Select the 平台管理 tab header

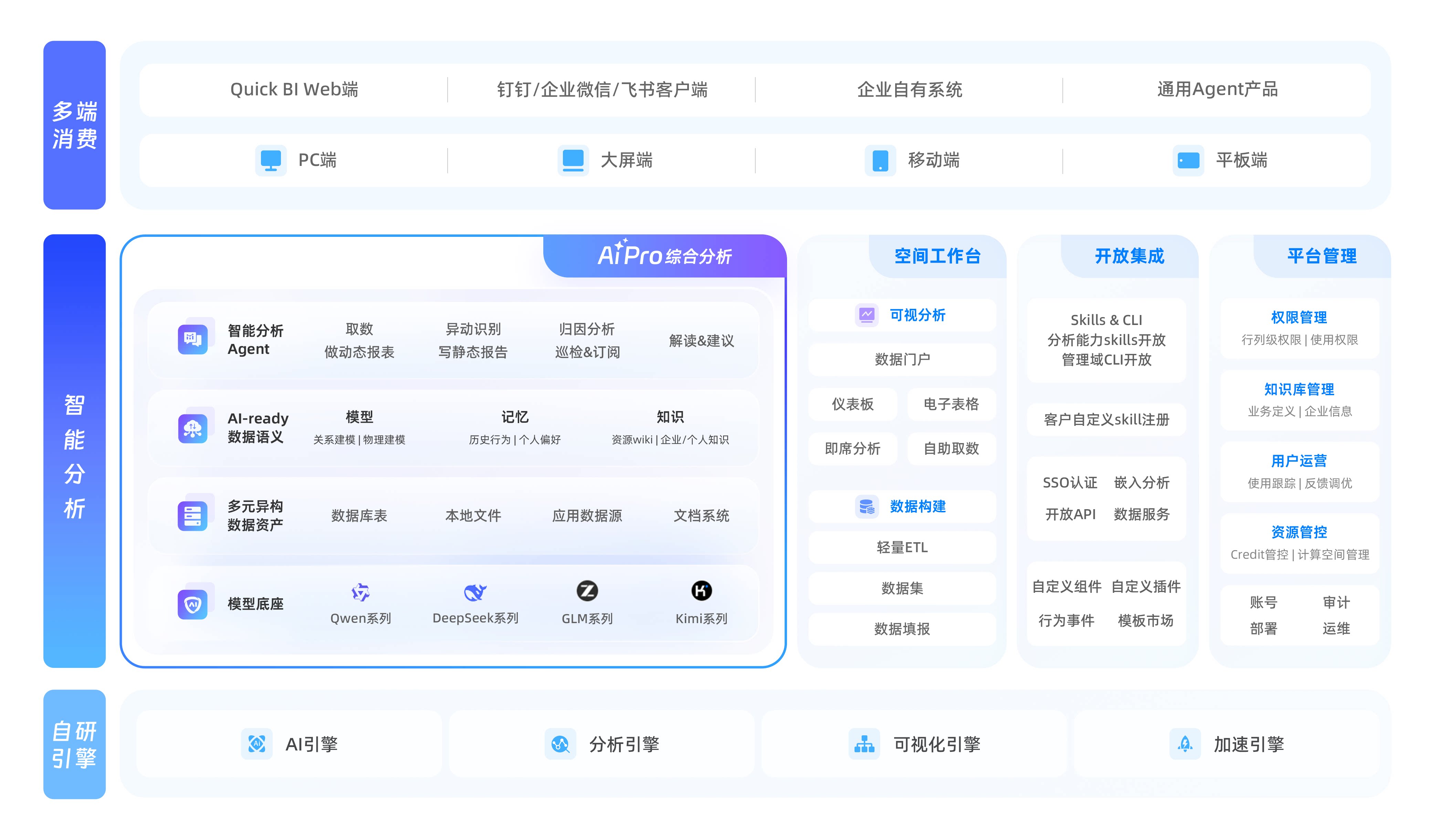pyautogui.click(x=1322, y=256)
